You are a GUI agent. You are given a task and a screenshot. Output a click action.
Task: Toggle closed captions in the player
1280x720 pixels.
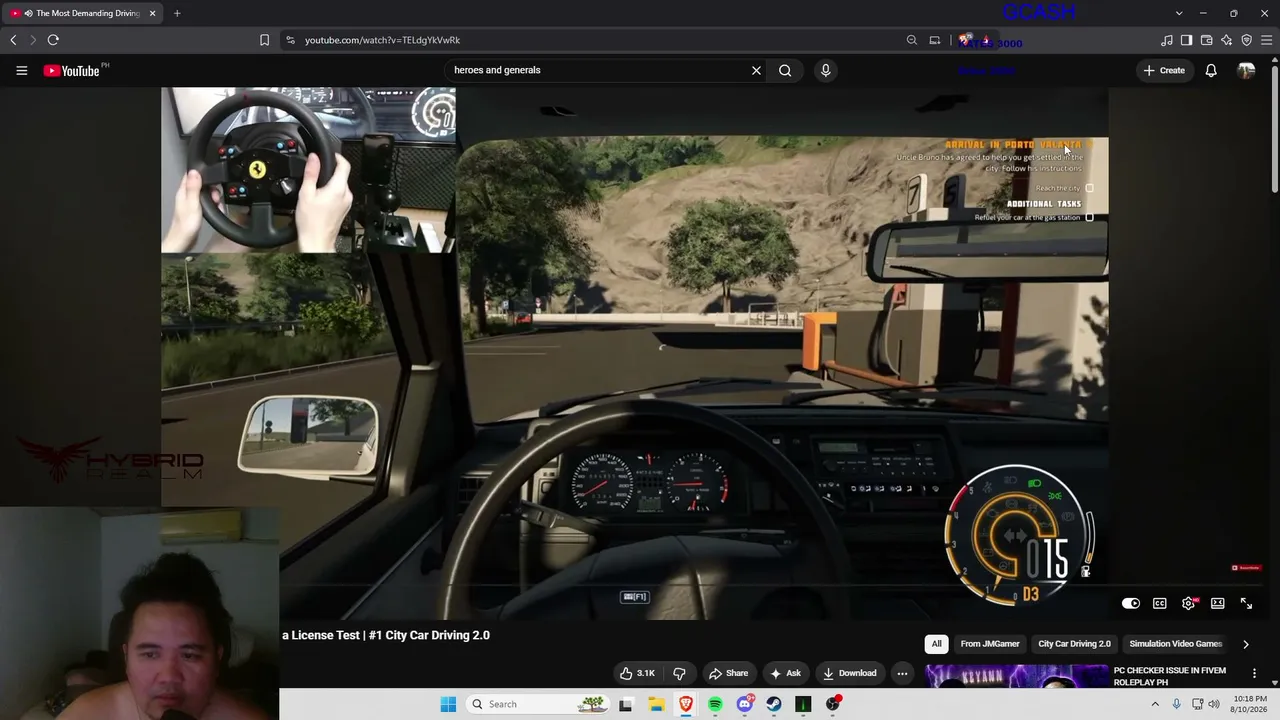1159,604
